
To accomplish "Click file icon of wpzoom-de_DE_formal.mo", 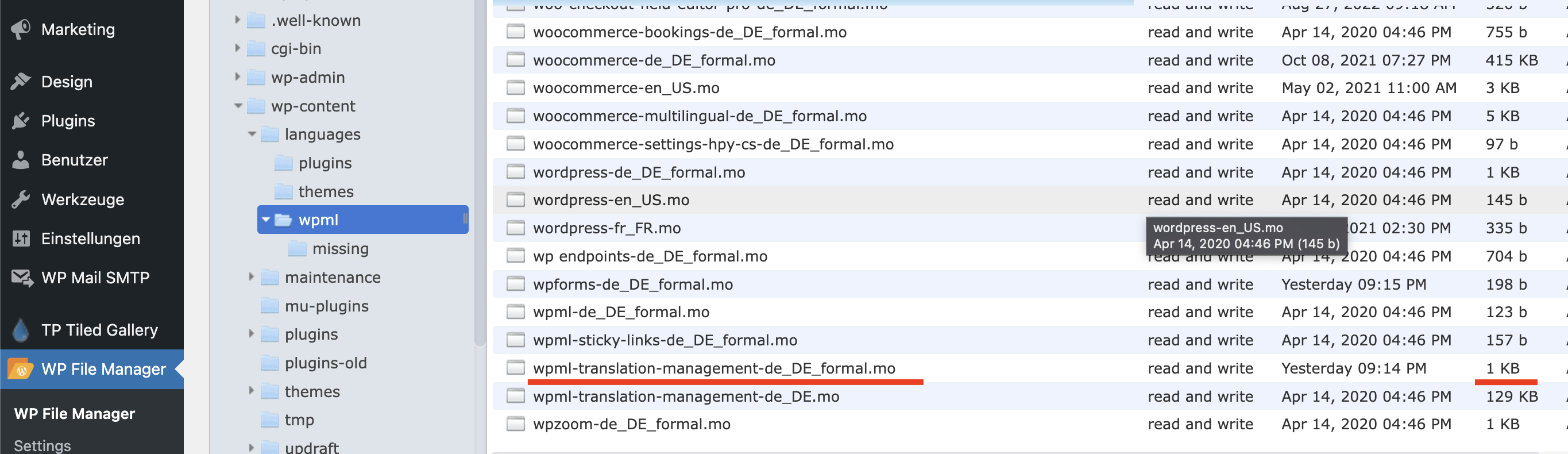I will point(516,424).
